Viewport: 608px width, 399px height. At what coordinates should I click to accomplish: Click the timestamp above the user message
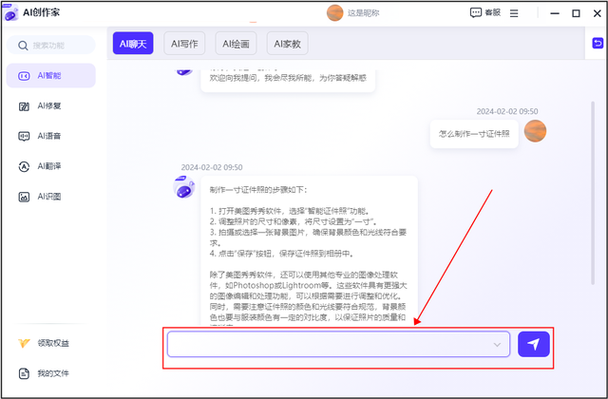[507, 111]
